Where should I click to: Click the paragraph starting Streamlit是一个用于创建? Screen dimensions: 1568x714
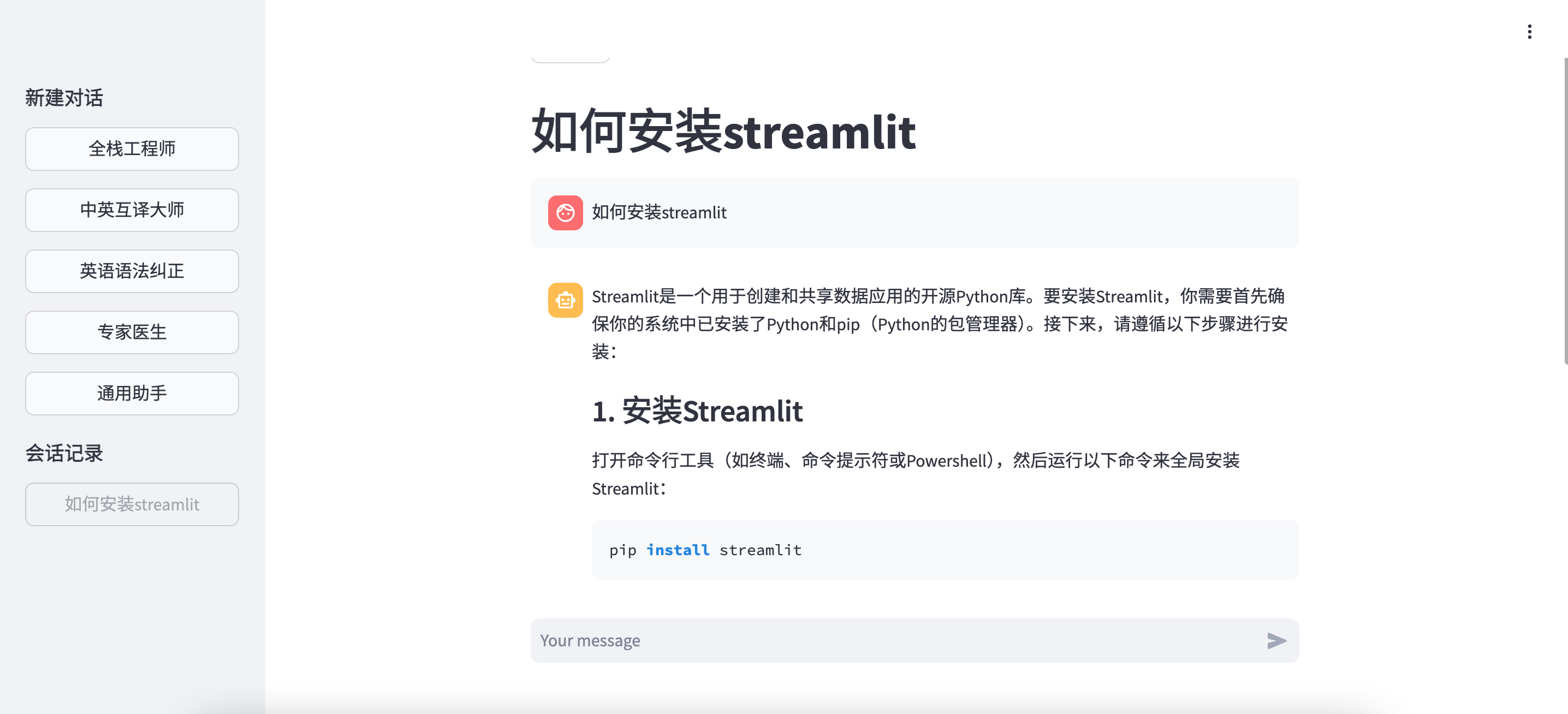click(x=939, y=324)
